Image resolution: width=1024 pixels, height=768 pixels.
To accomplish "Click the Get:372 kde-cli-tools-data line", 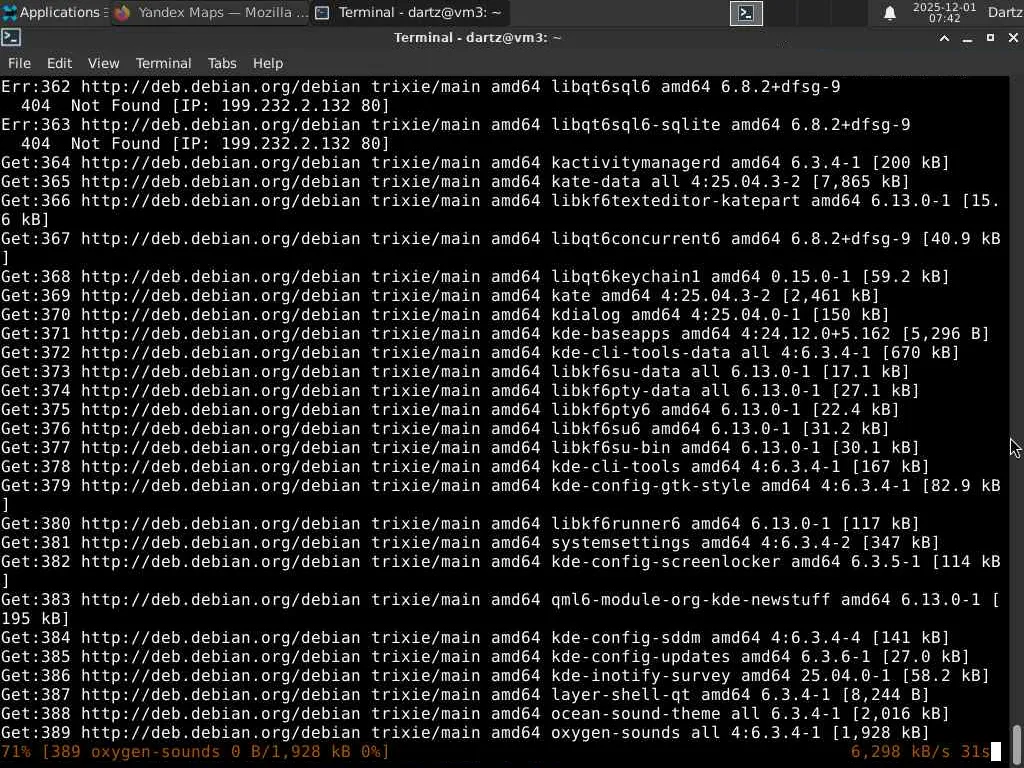I will (x=480, y=352).
